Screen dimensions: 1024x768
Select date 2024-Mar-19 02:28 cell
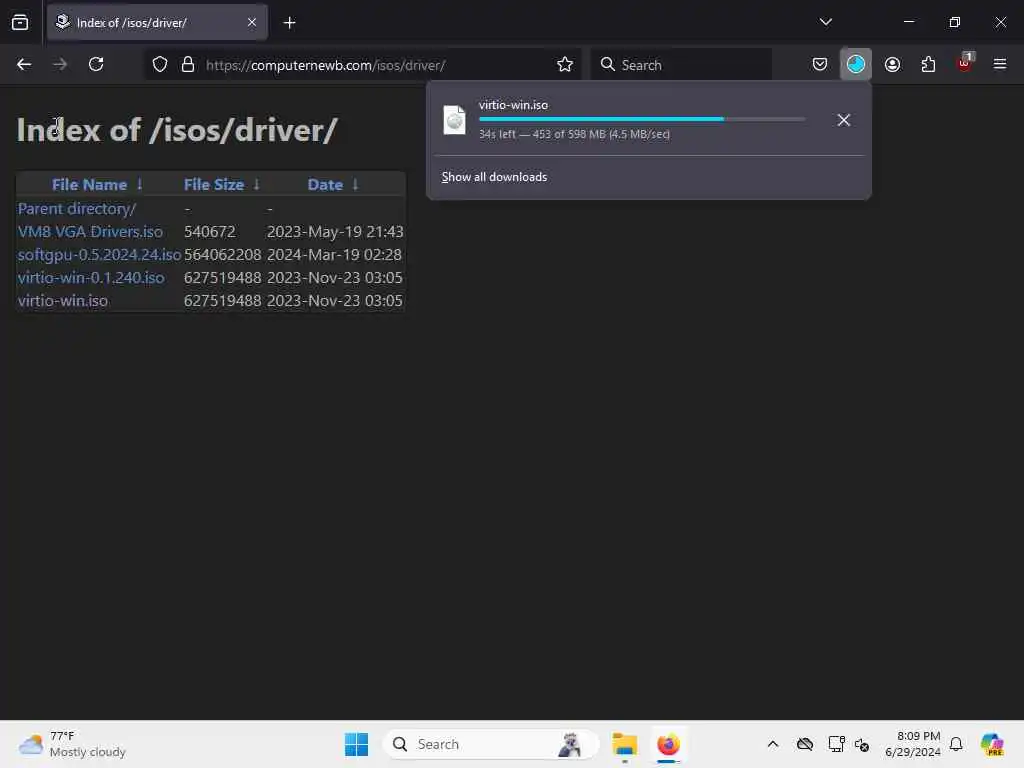(334, 255)
